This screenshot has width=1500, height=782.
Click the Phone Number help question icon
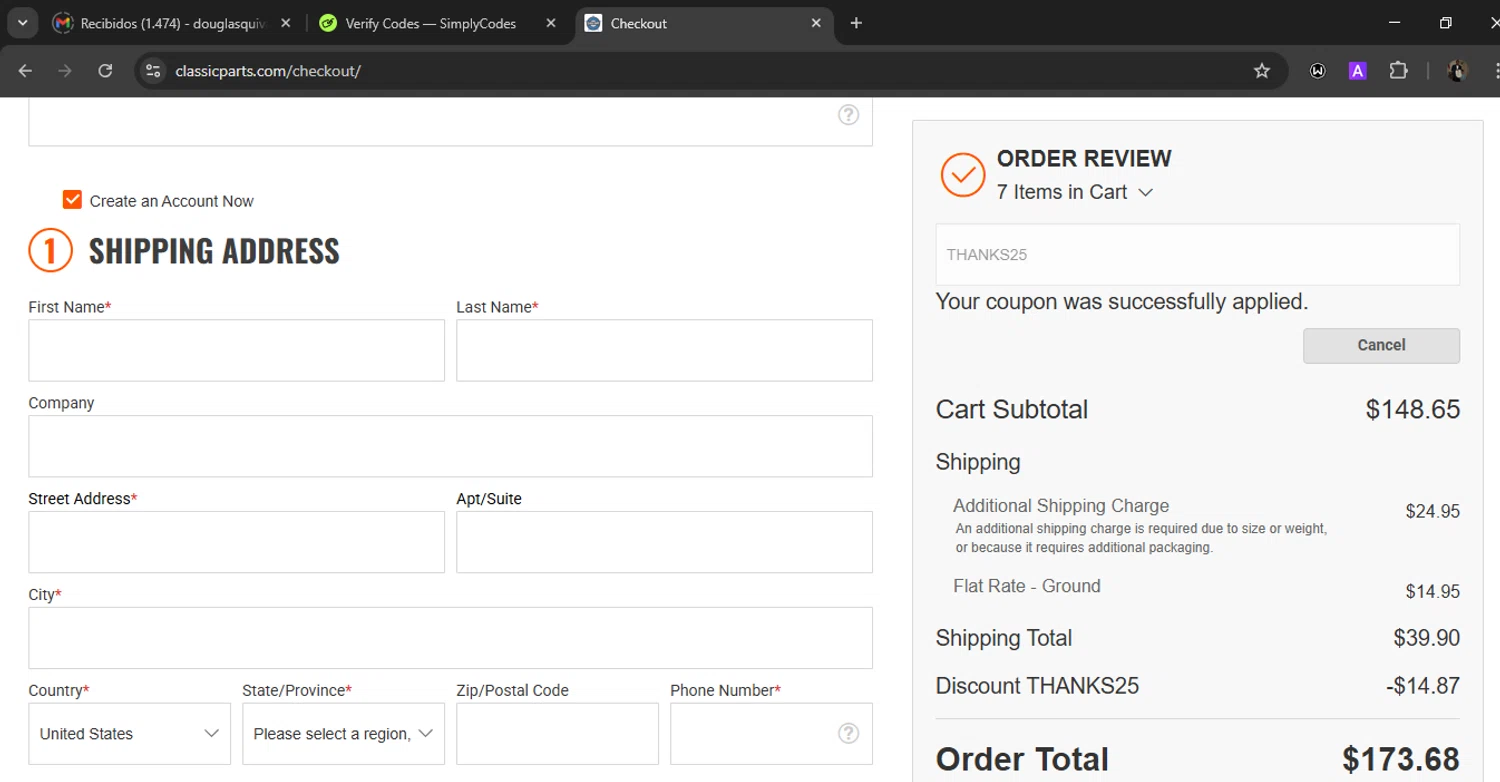click(x=848, y=734)
